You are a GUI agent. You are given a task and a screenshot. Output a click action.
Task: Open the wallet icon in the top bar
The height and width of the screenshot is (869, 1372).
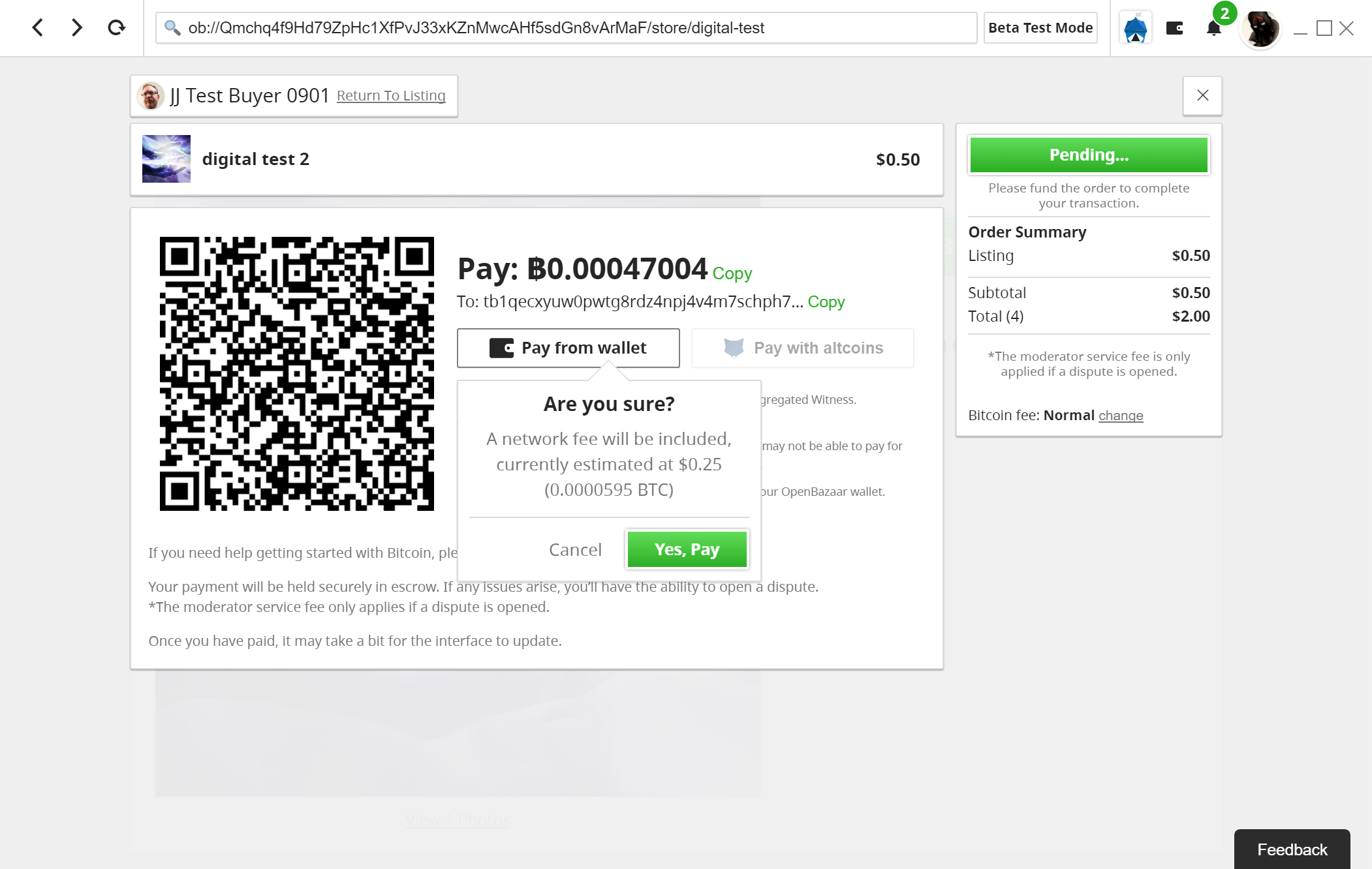(1174, 27)
